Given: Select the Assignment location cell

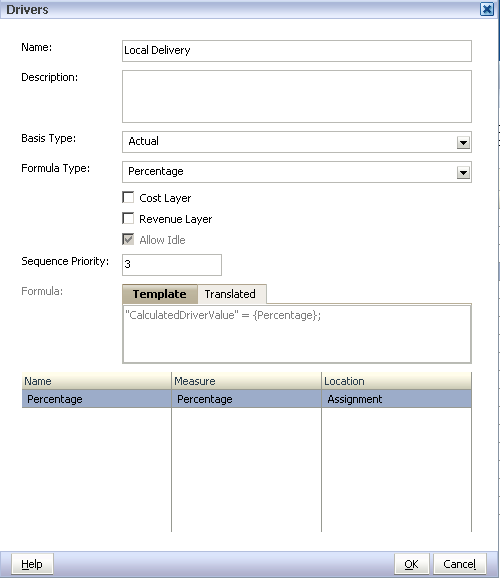Looking at the screenshot, I should (x=396, y=399).
